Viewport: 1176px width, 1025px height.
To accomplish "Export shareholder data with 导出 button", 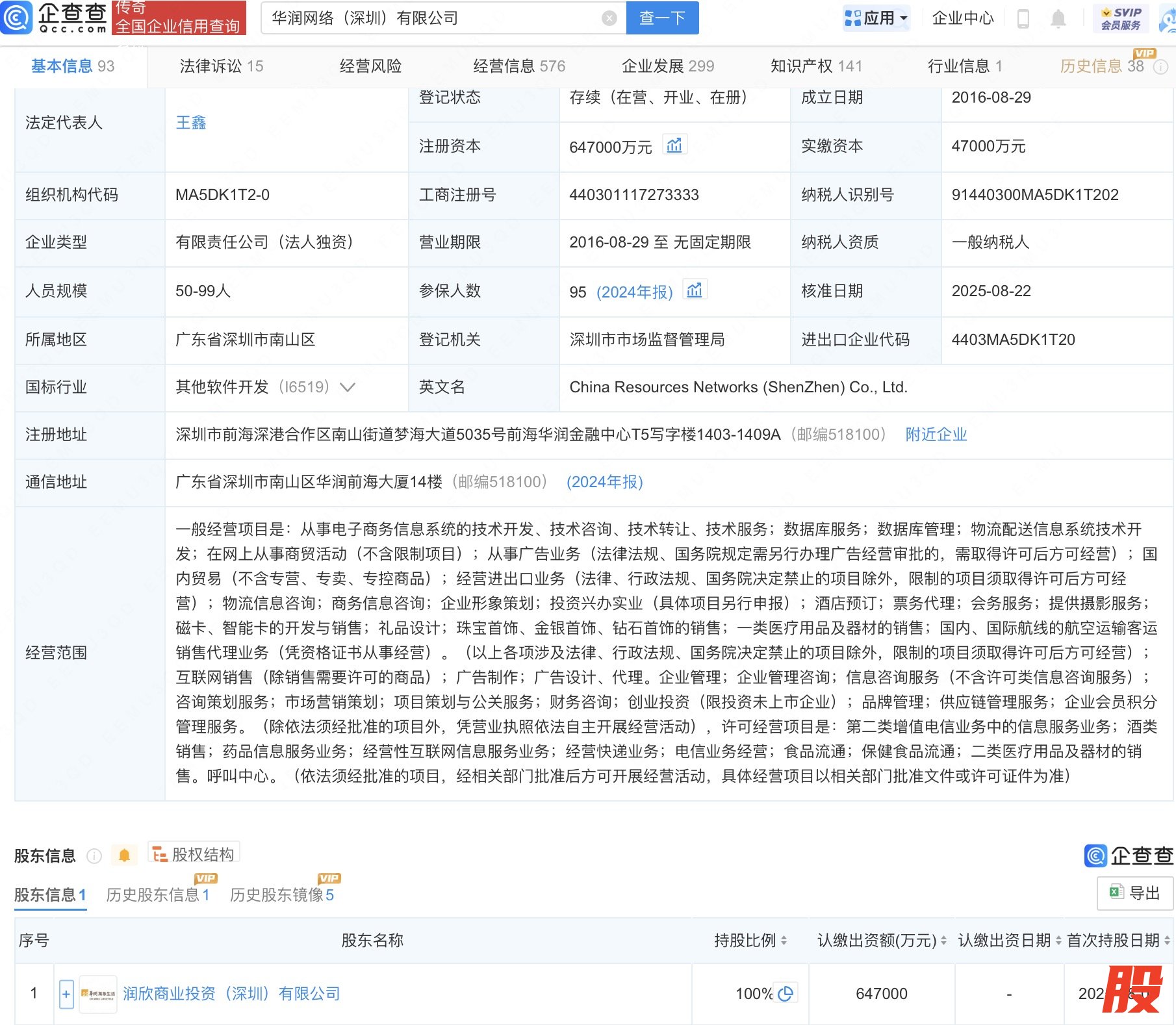I will coord(1135,893).
